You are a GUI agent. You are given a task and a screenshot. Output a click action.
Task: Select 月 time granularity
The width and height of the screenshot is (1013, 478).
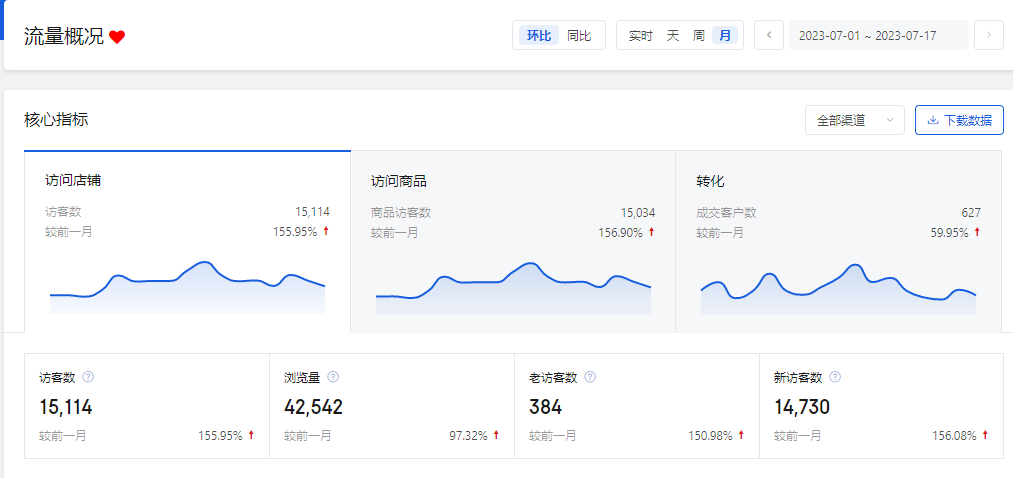click(725, 35)
